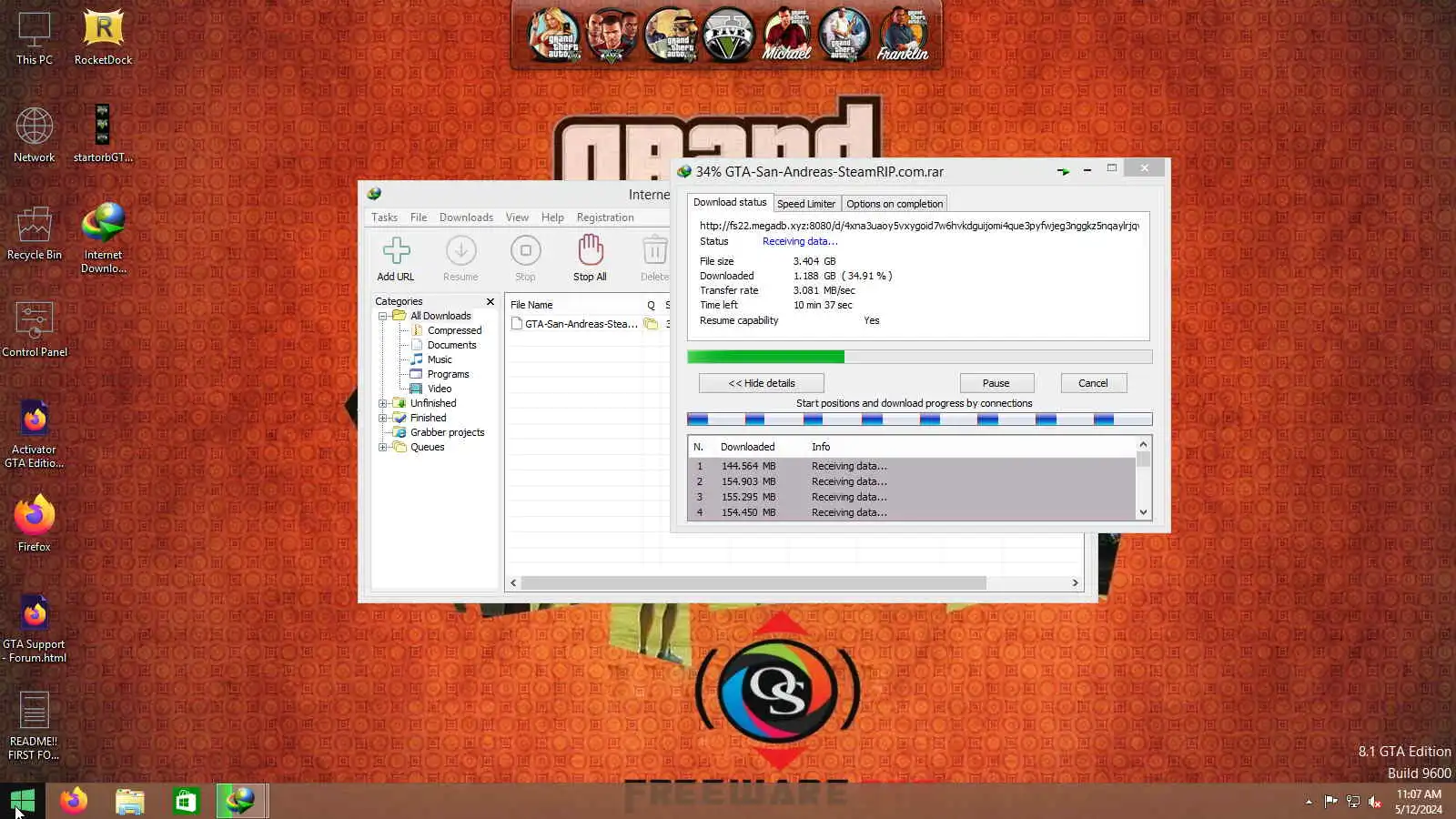
Task: Open This PC desktop icon
Action: tap(35, 38)
